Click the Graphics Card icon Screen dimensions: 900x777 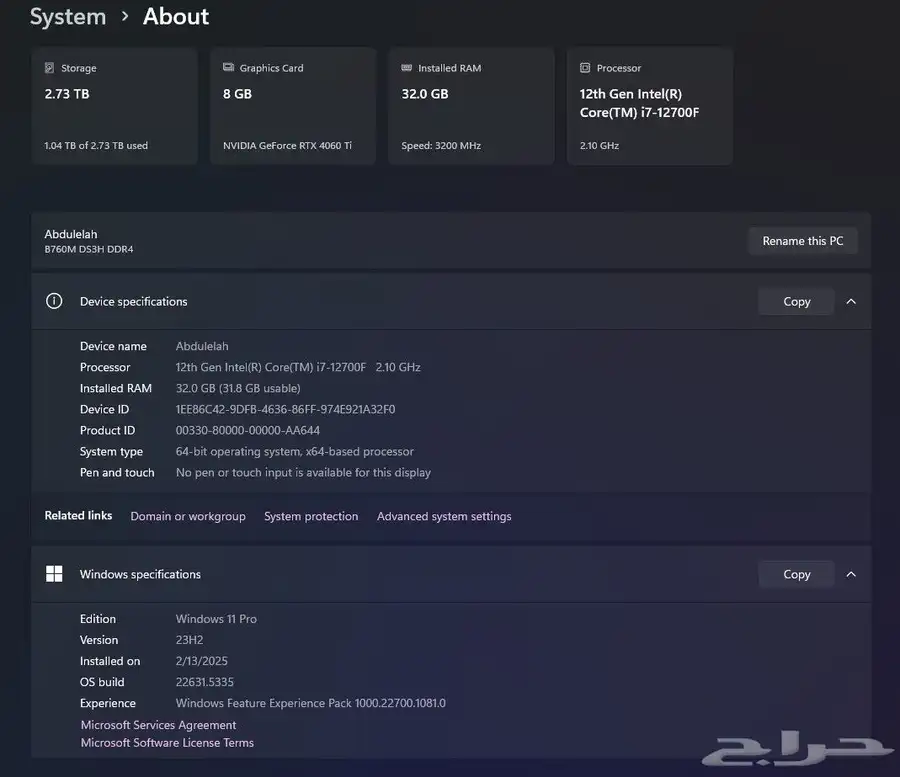[228, 67]
